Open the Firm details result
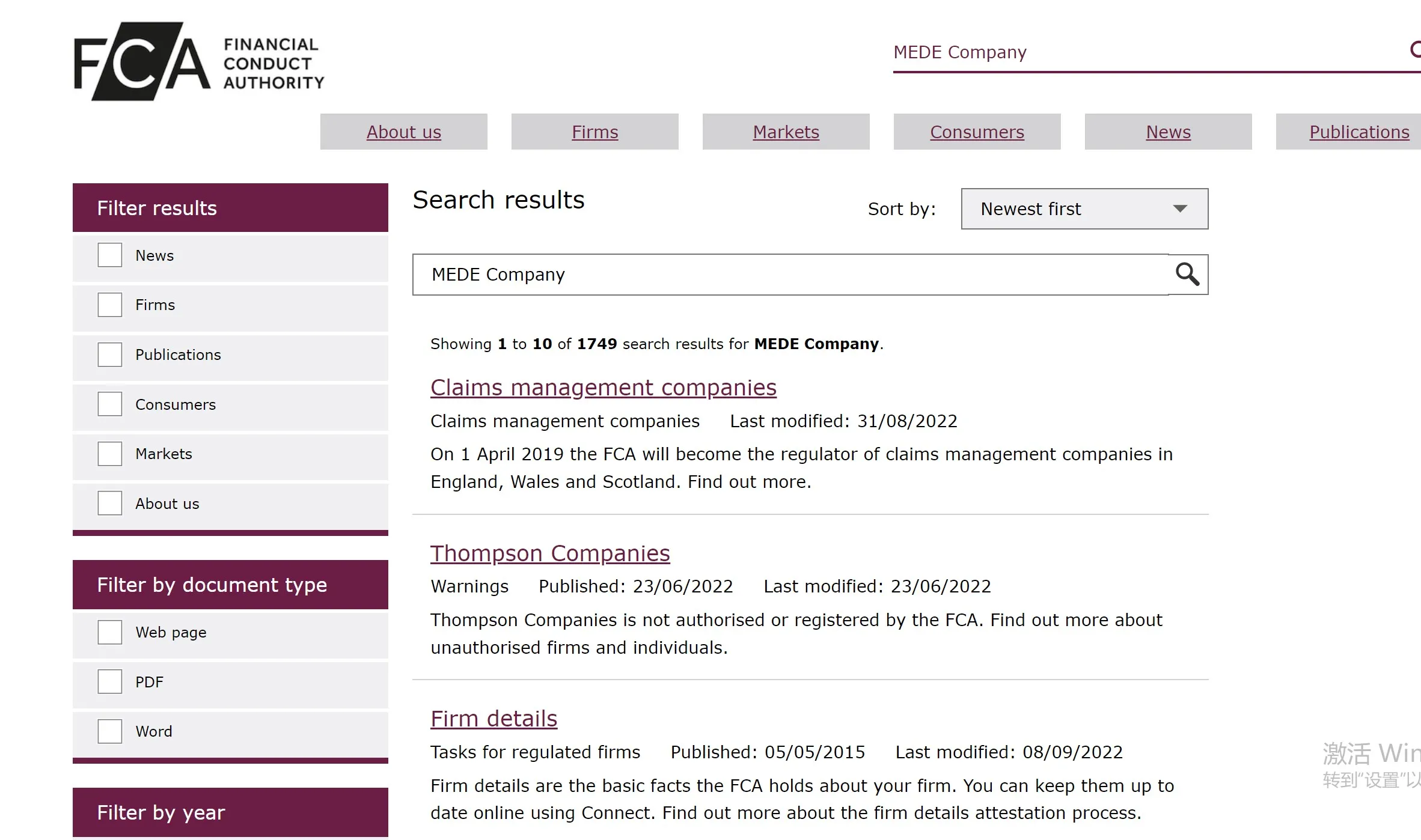This screenshot has width=1421, height=840. pyautogui.click(x=494, y=719)
